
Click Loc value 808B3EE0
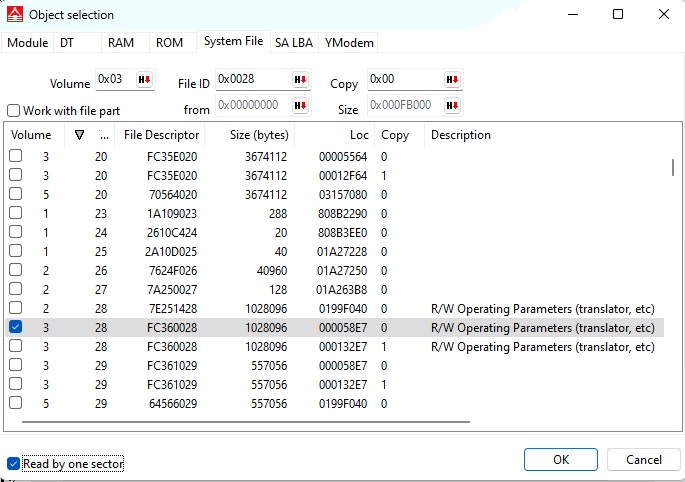coord(342,233)
